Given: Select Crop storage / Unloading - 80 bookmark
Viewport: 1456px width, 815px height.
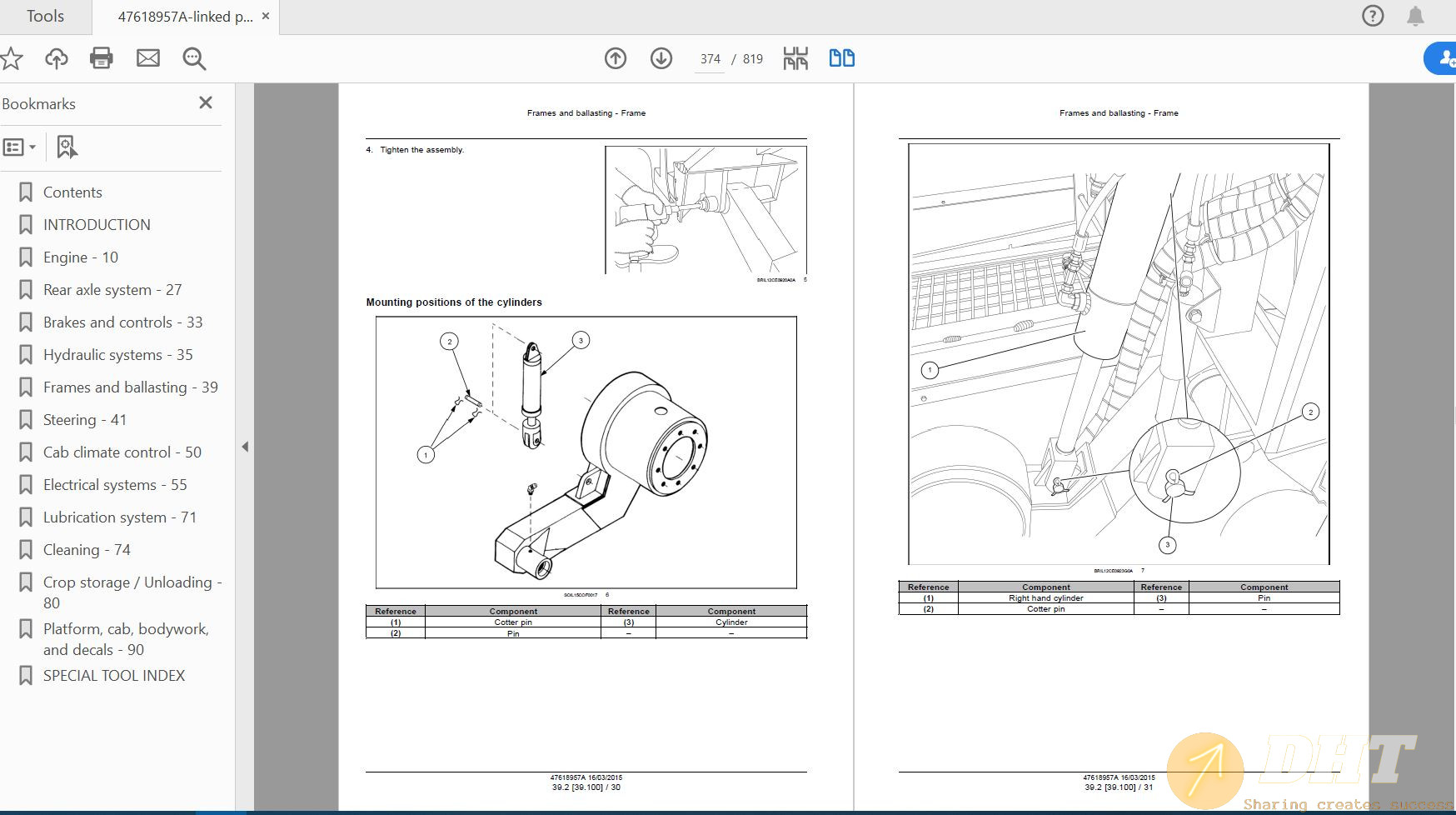Looking at the screenshot, I should 132,592.
